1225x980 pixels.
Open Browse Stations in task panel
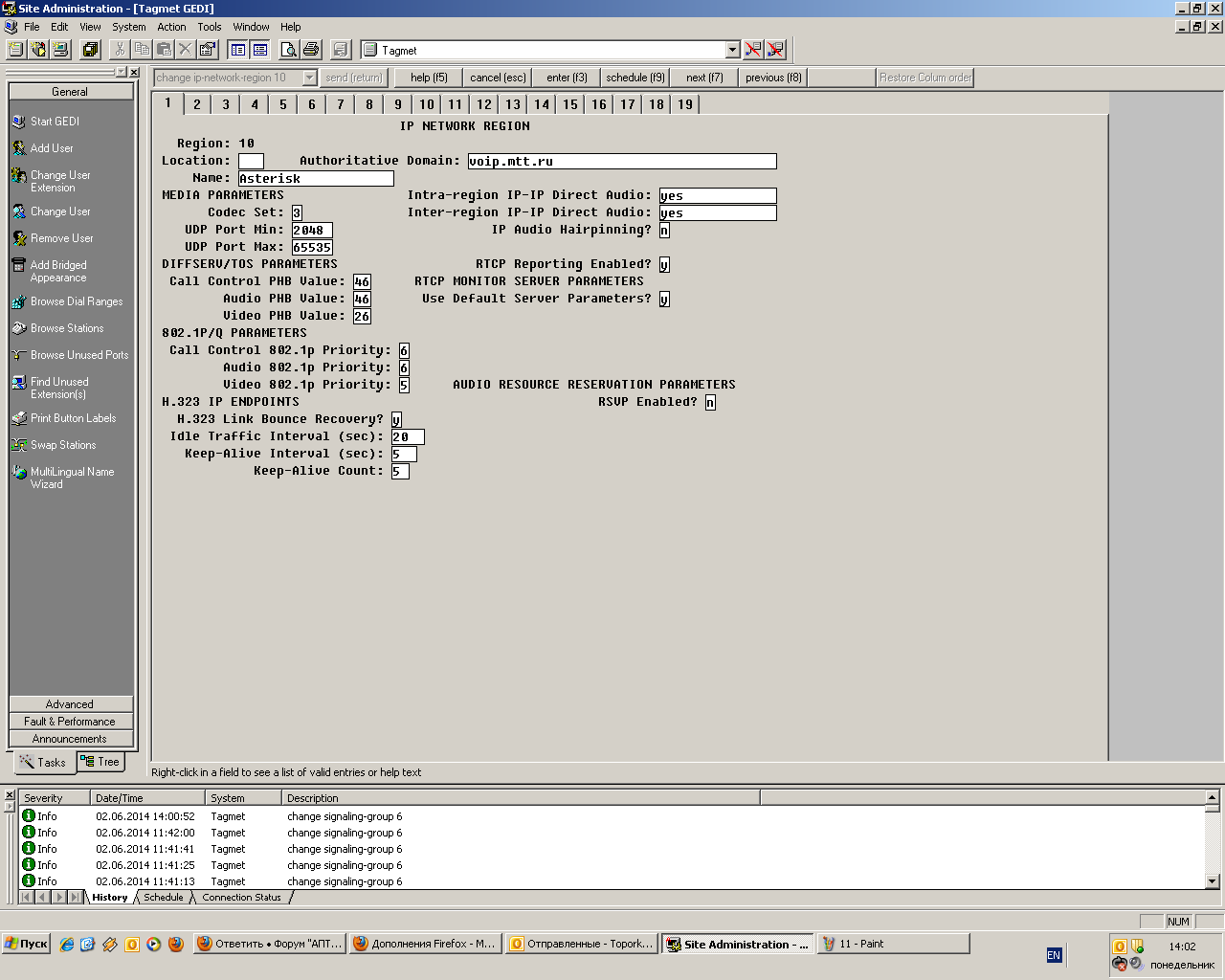pos(67,328)
